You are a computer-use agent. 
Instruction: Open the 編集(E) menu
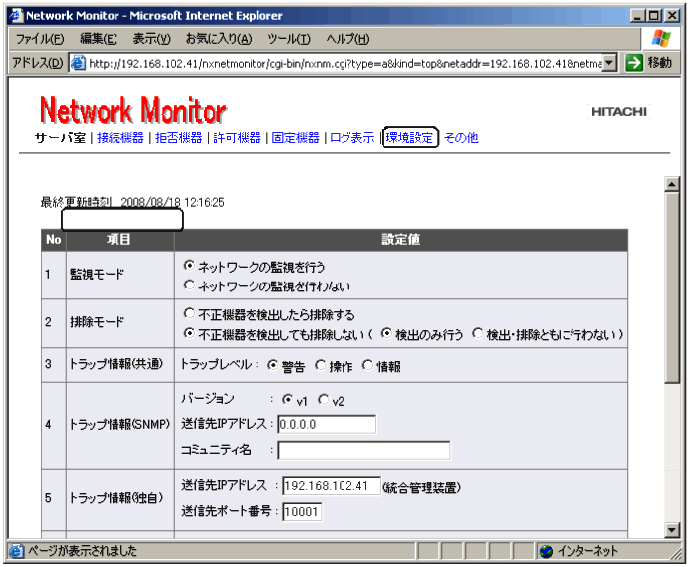tap(98, 39)
